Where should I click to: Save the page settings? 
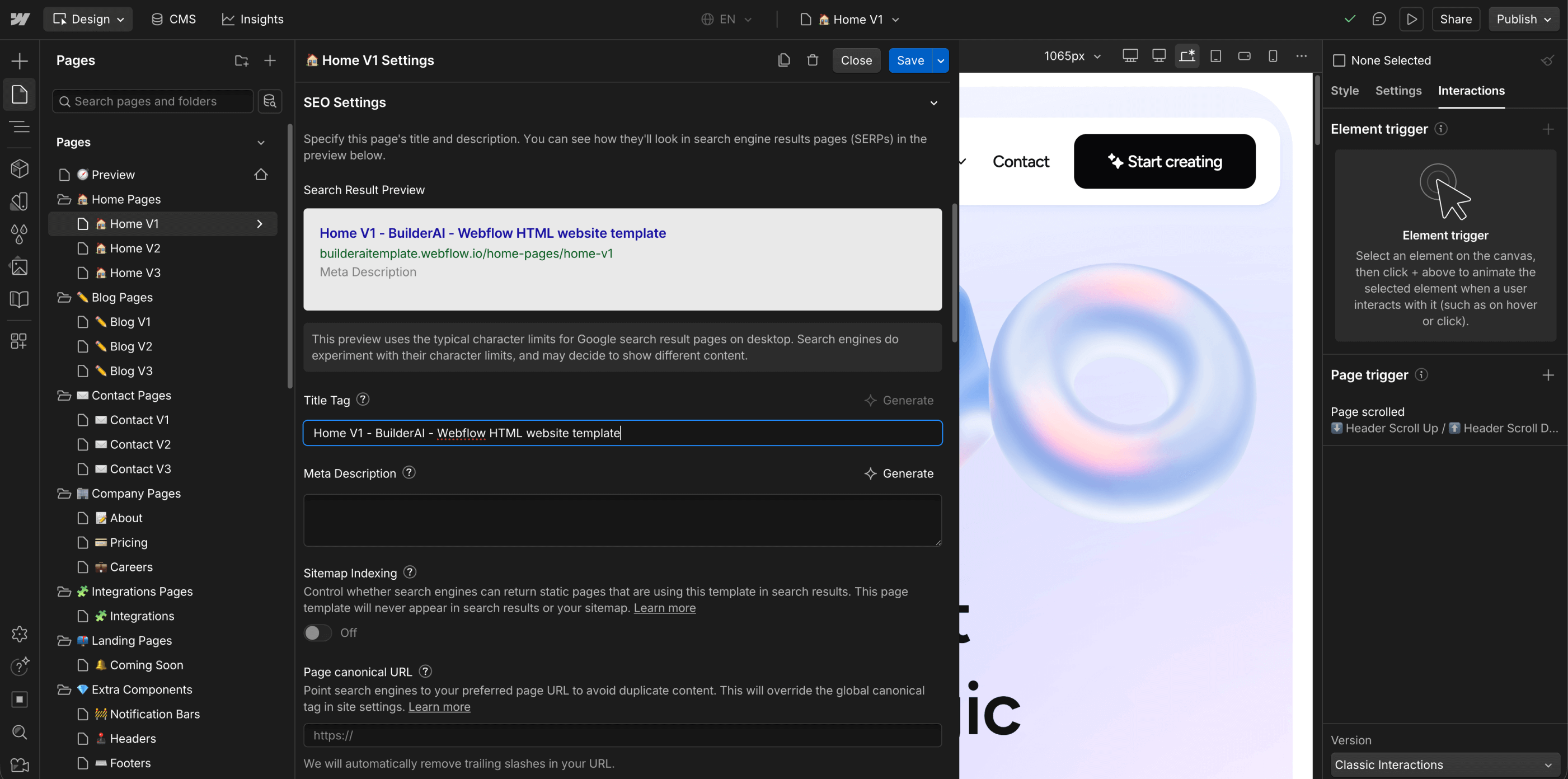[910, 60]
